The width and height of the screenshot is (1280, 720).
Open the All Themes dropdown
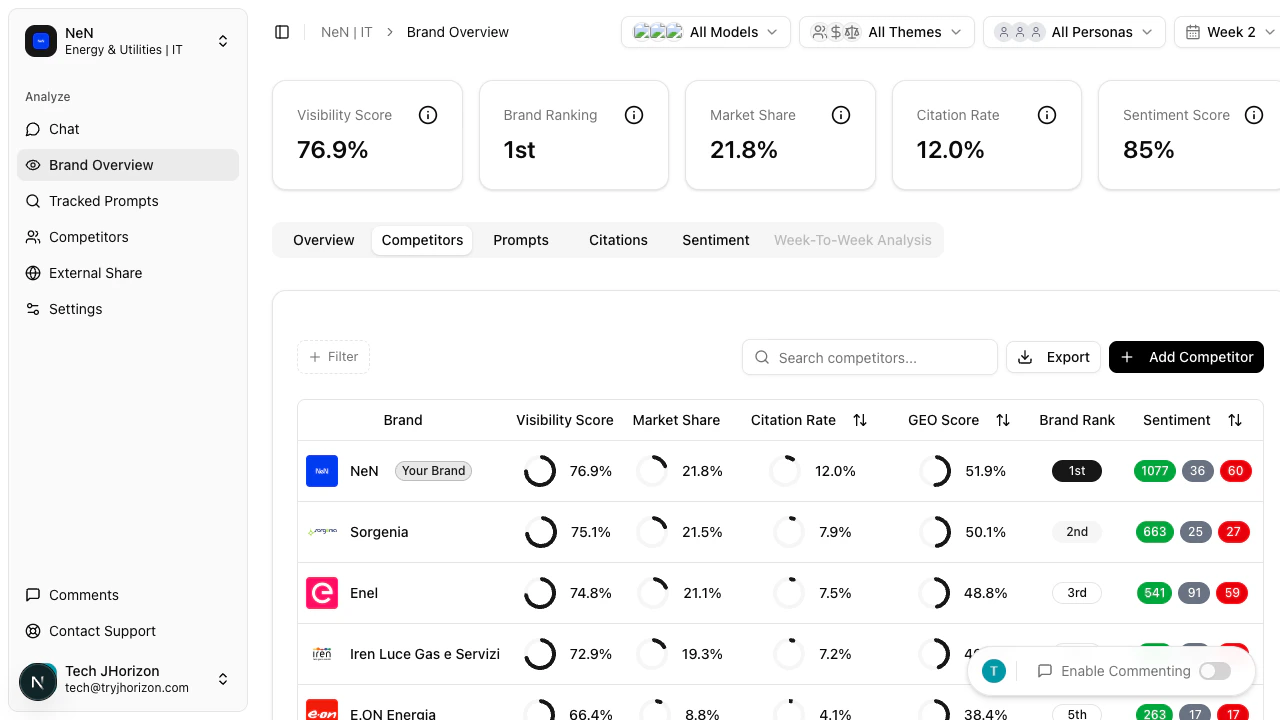[887, 32]
